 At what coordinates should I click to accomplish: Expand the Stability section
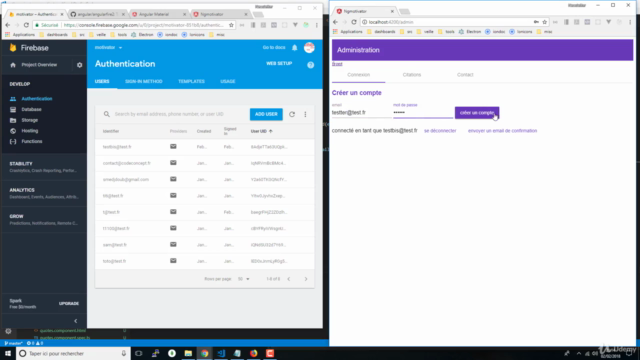(44, 167)
